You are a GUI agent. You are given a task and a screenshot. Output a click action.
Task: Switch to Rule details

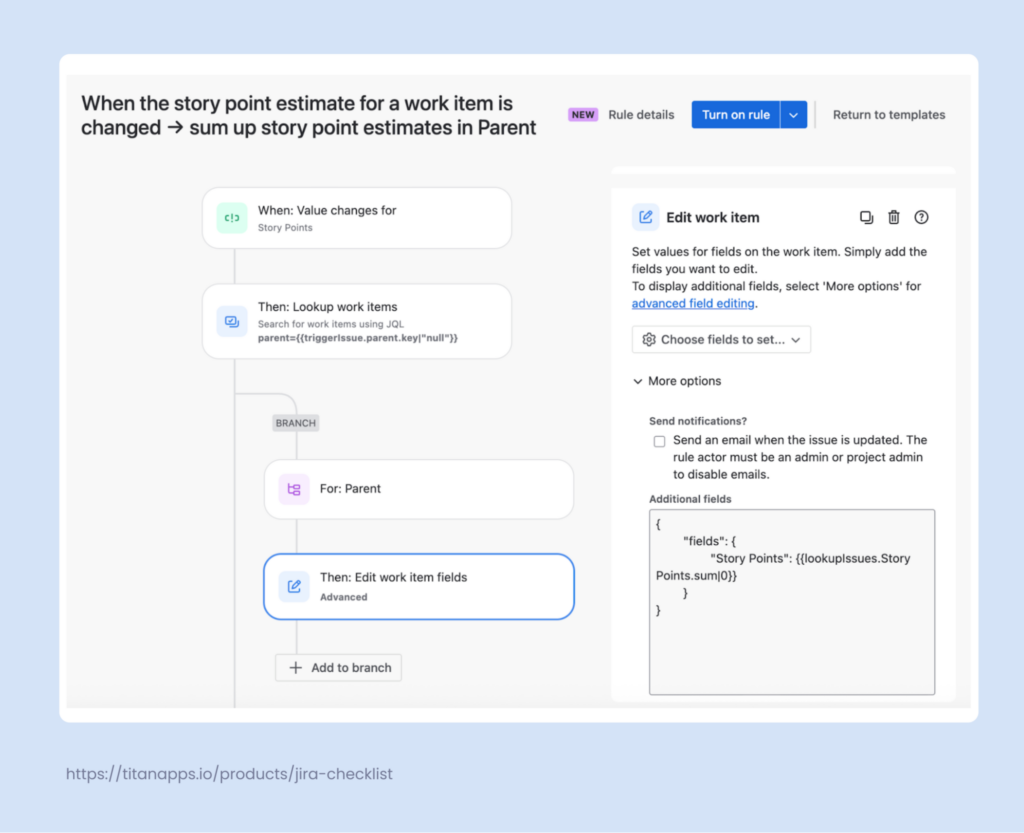tap(641, 114)
